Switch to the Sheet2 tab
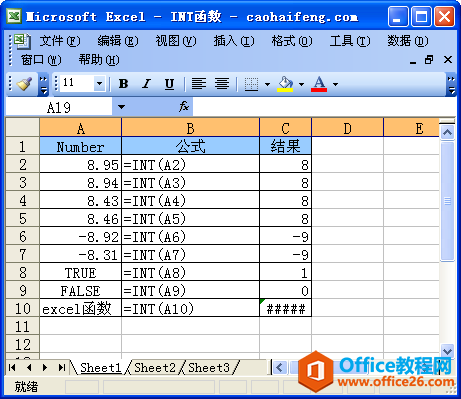461x399 pixels. pos(155,368)
